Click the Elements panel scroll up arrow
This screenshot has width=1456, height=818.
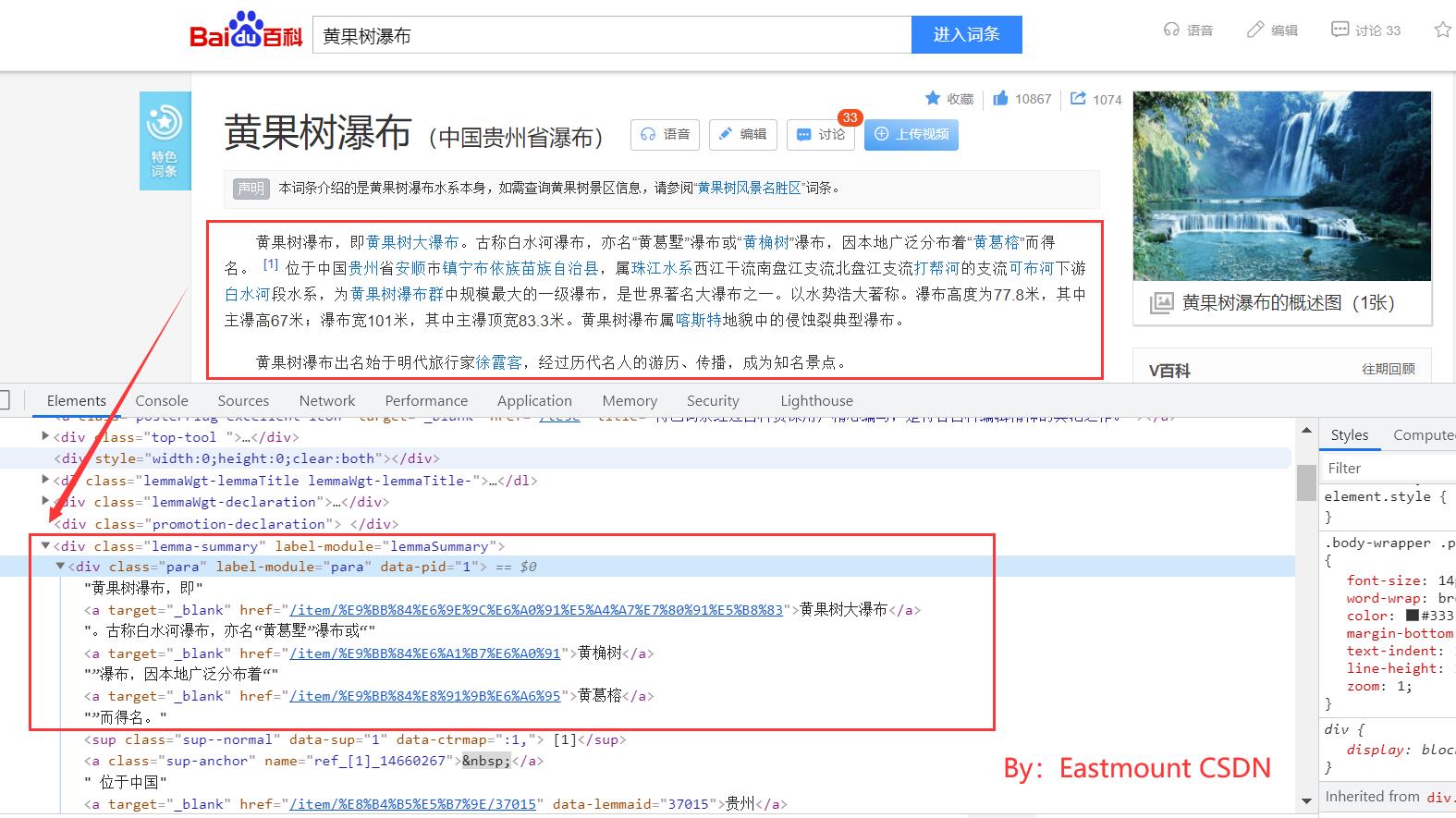point(1306,431)
